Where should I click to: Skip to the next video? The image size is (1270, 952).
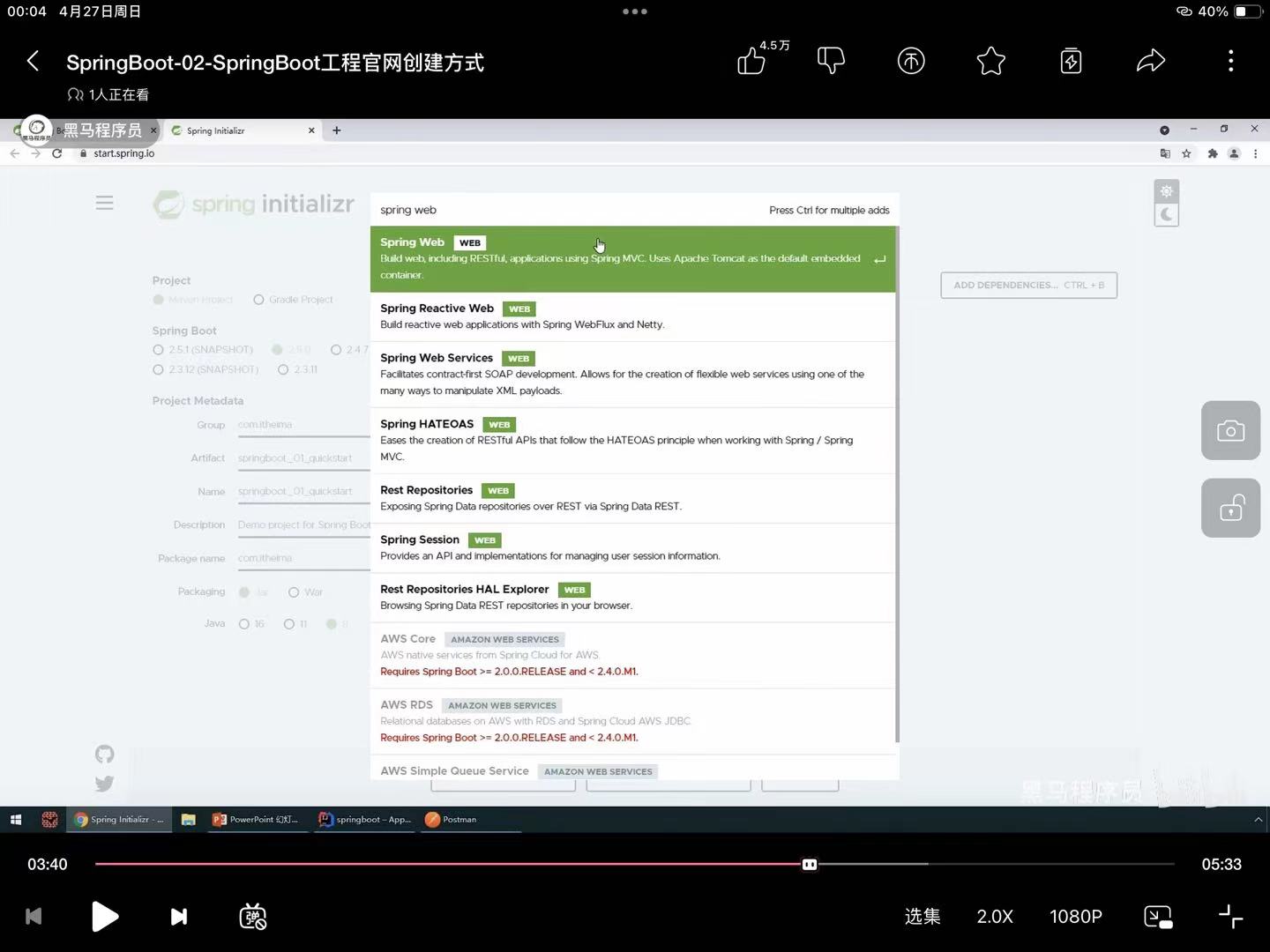178,917
